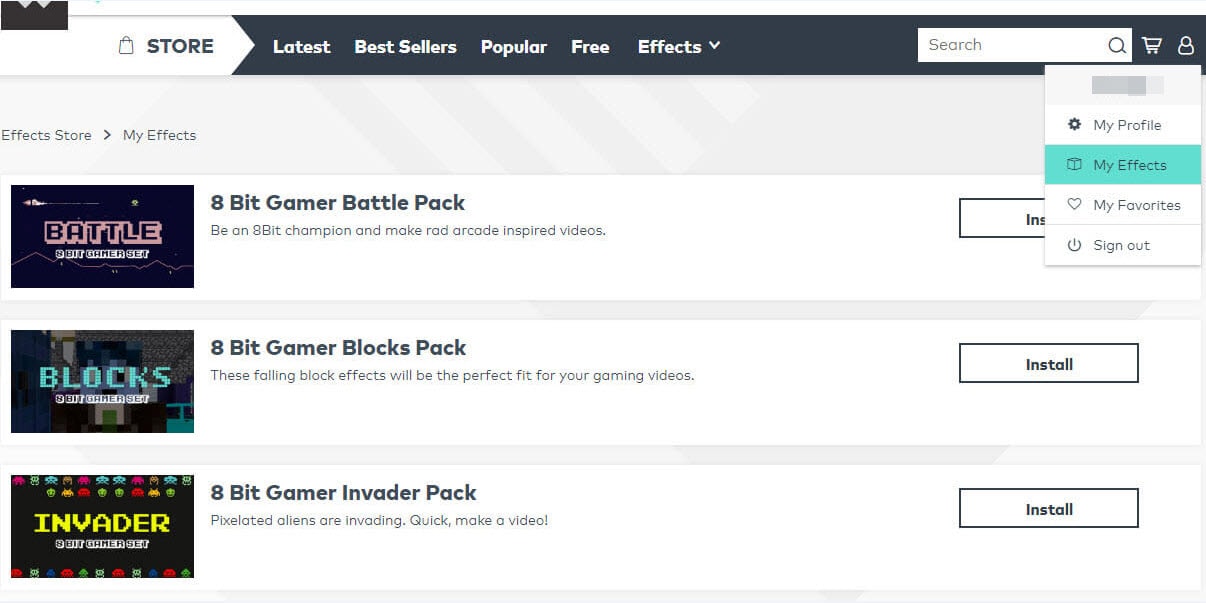Image resolution: width=1206 pixels, height=603 pixels.
Task: Open the user account icon
Action: pos(1186,45)
